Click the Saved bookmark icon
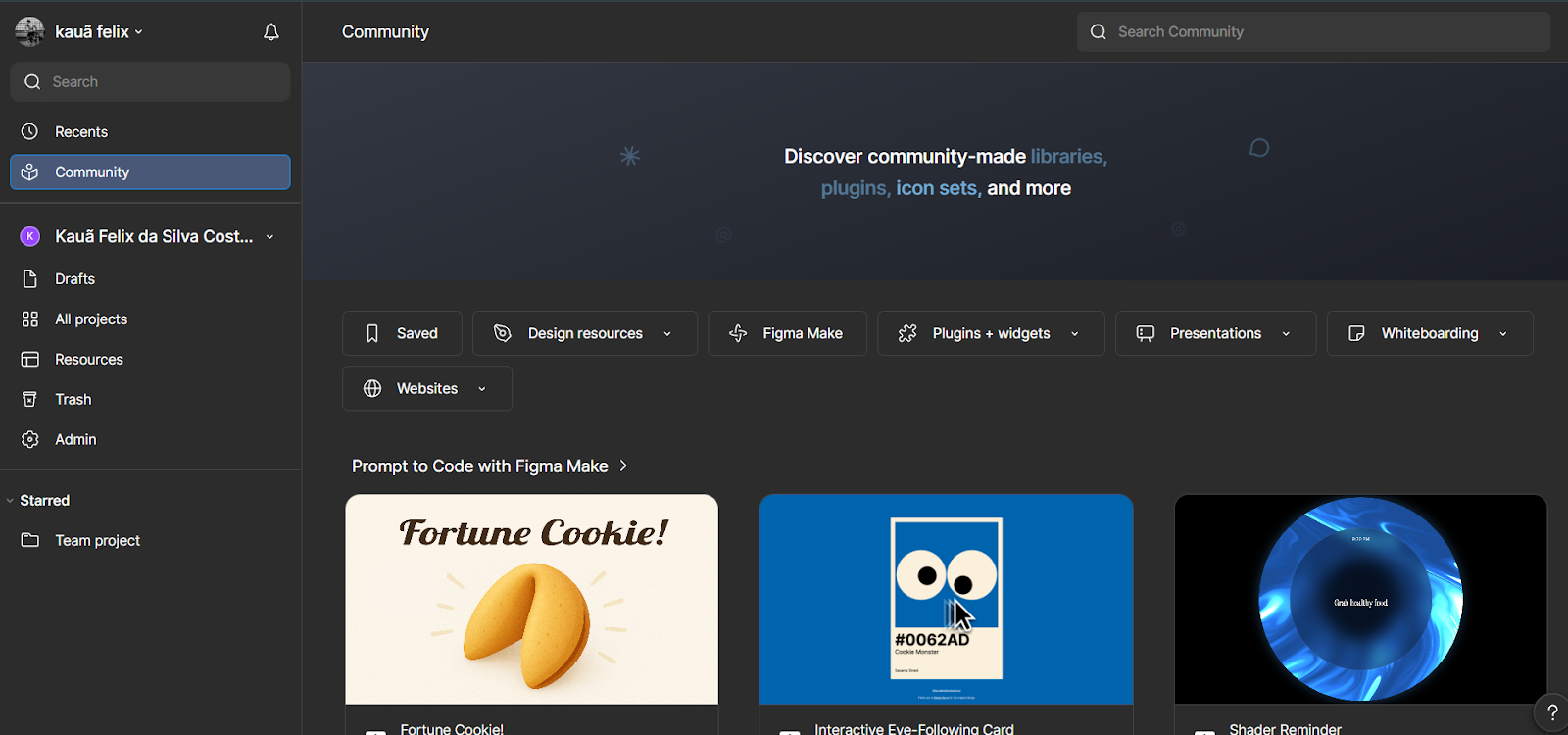 point(372,333)
